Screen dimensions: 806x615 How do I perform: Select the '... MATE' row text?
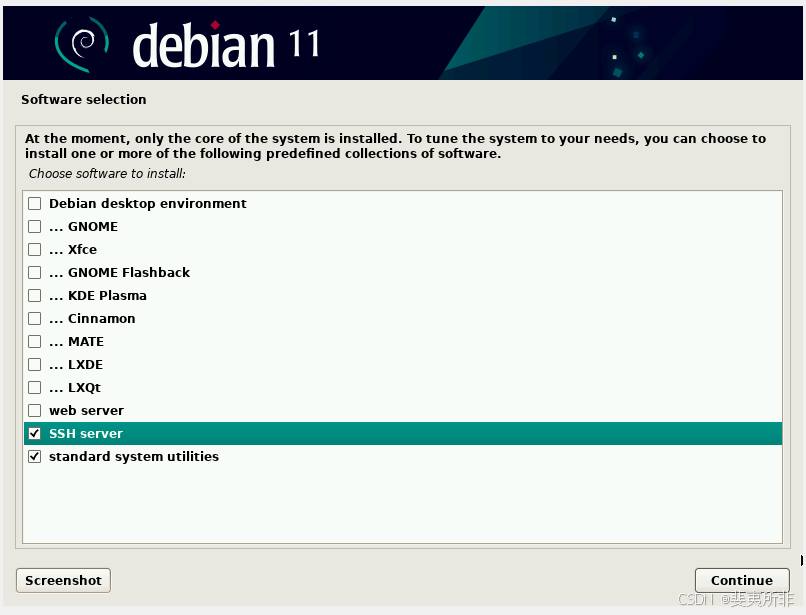click(x=77, y=341)
